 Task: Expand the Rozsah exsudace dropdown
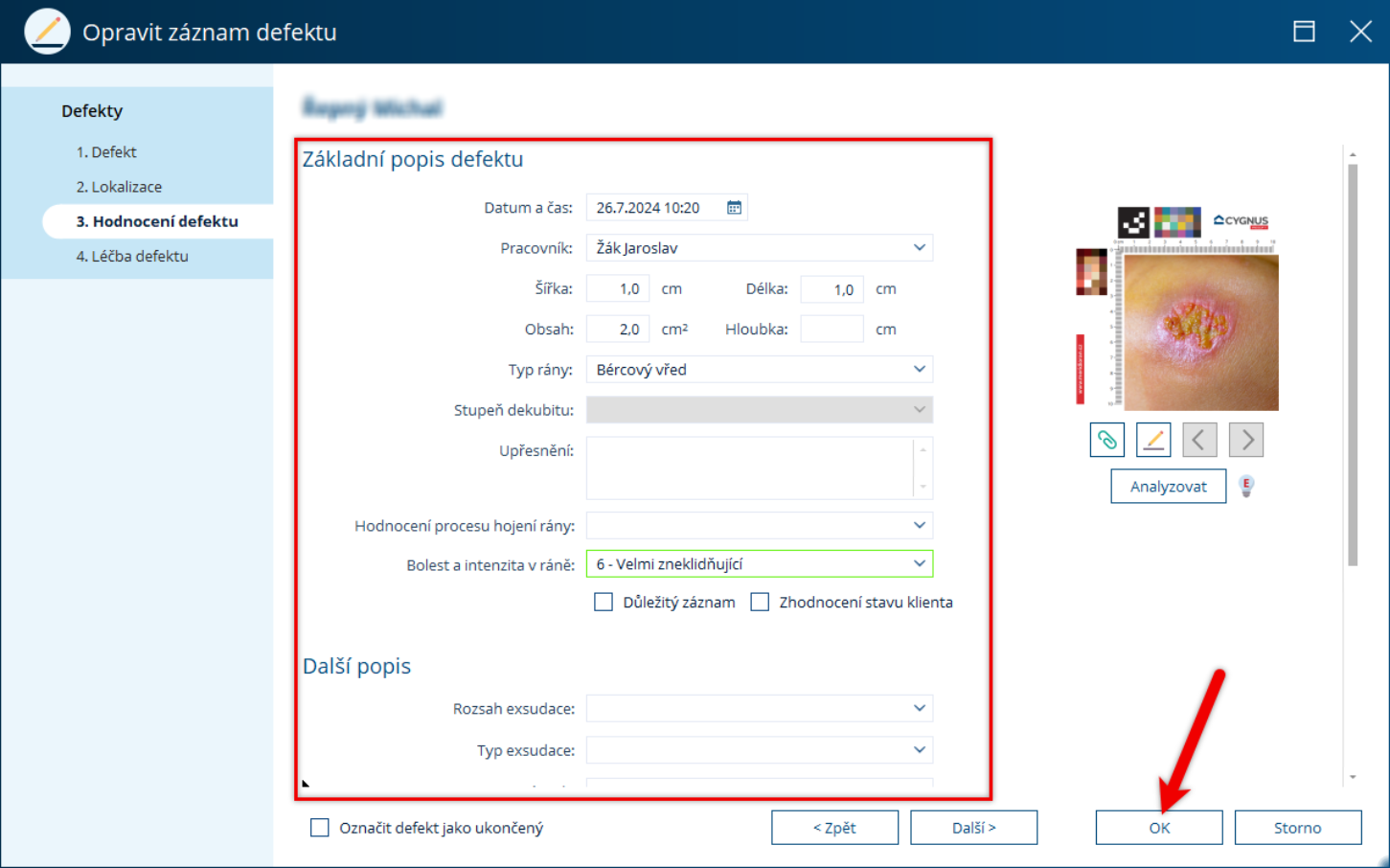(x=760, y=709)
